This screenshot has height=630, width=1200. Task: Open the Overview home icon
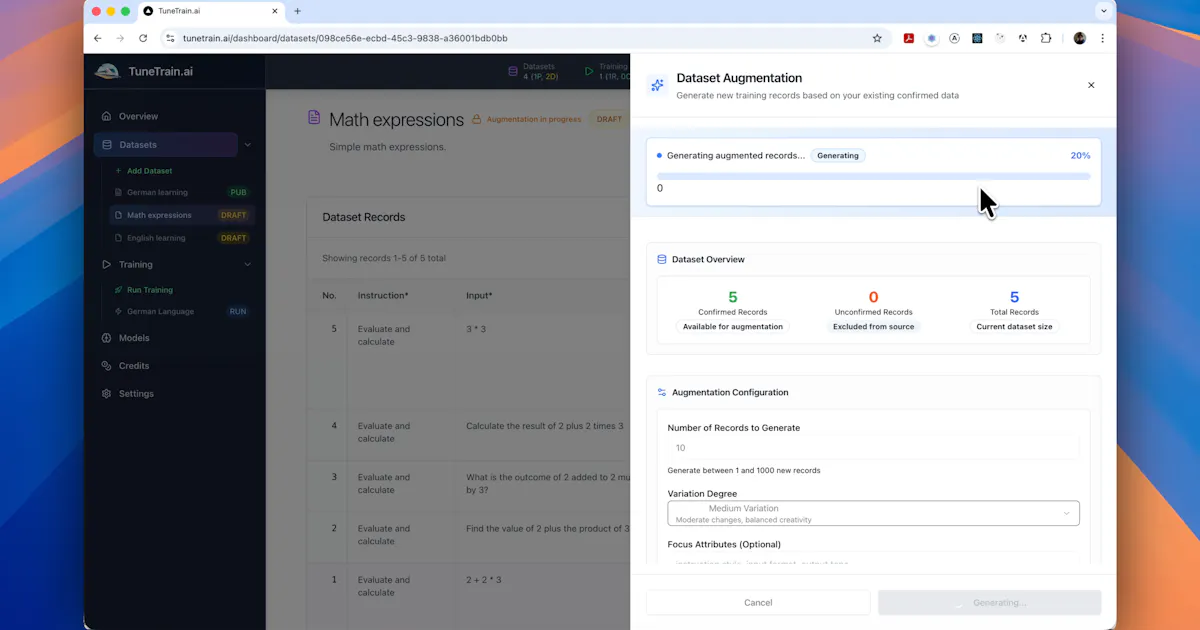tap(107, 116)
